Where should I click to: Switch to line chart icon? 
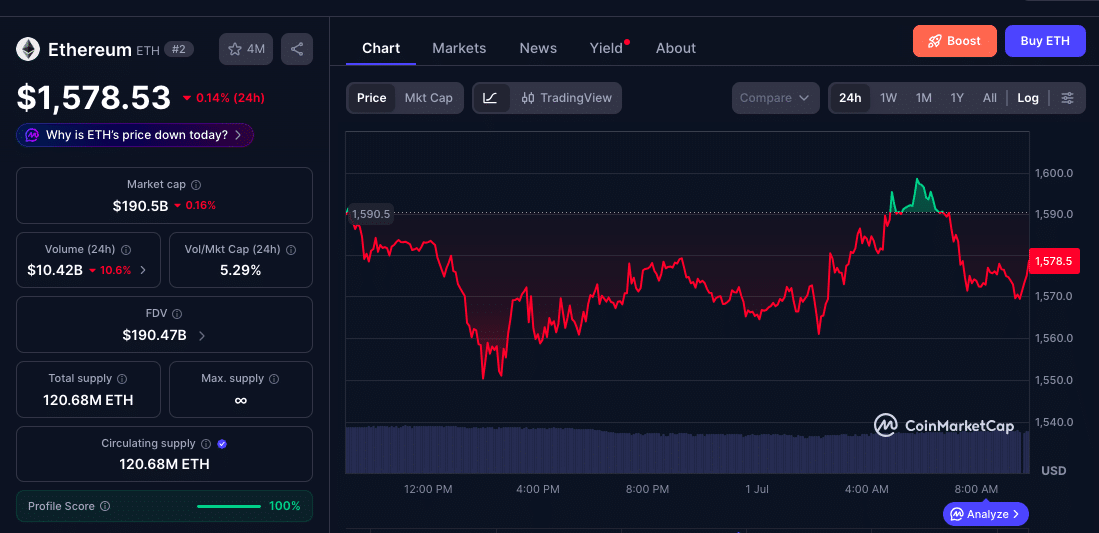(491, 98)
